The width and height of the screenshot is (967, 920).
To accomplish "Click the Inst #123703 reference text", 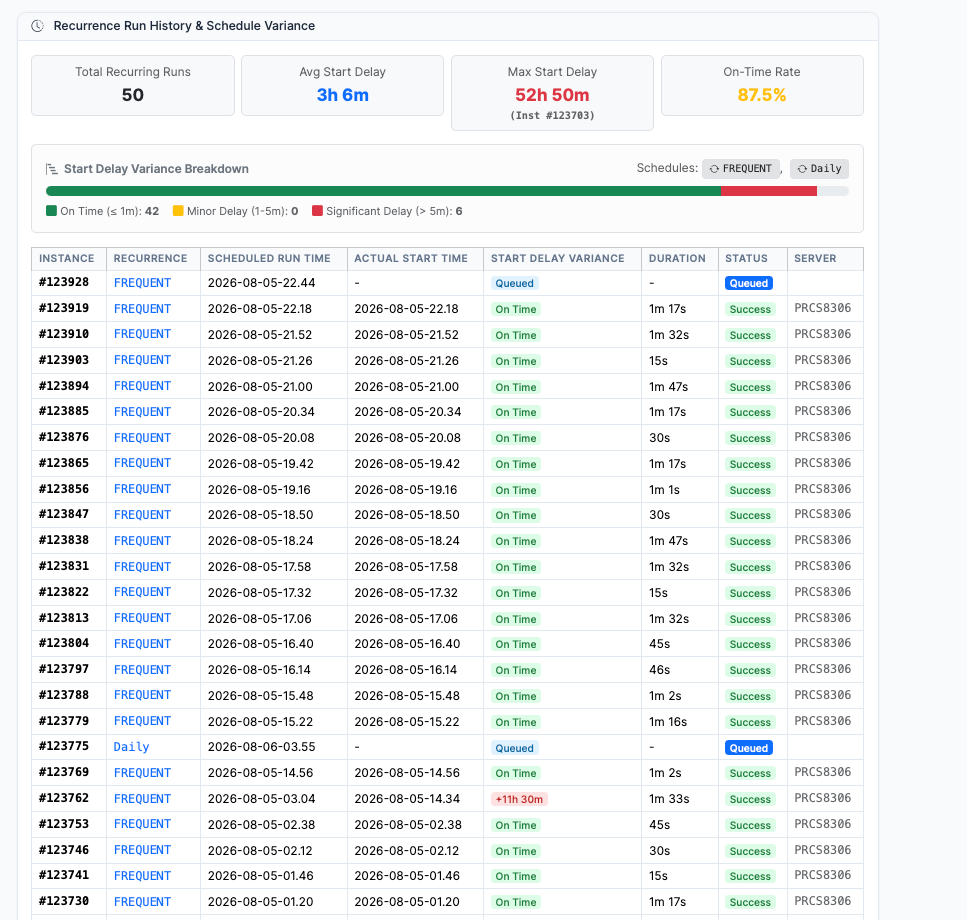I will click(x=552, y=115).
